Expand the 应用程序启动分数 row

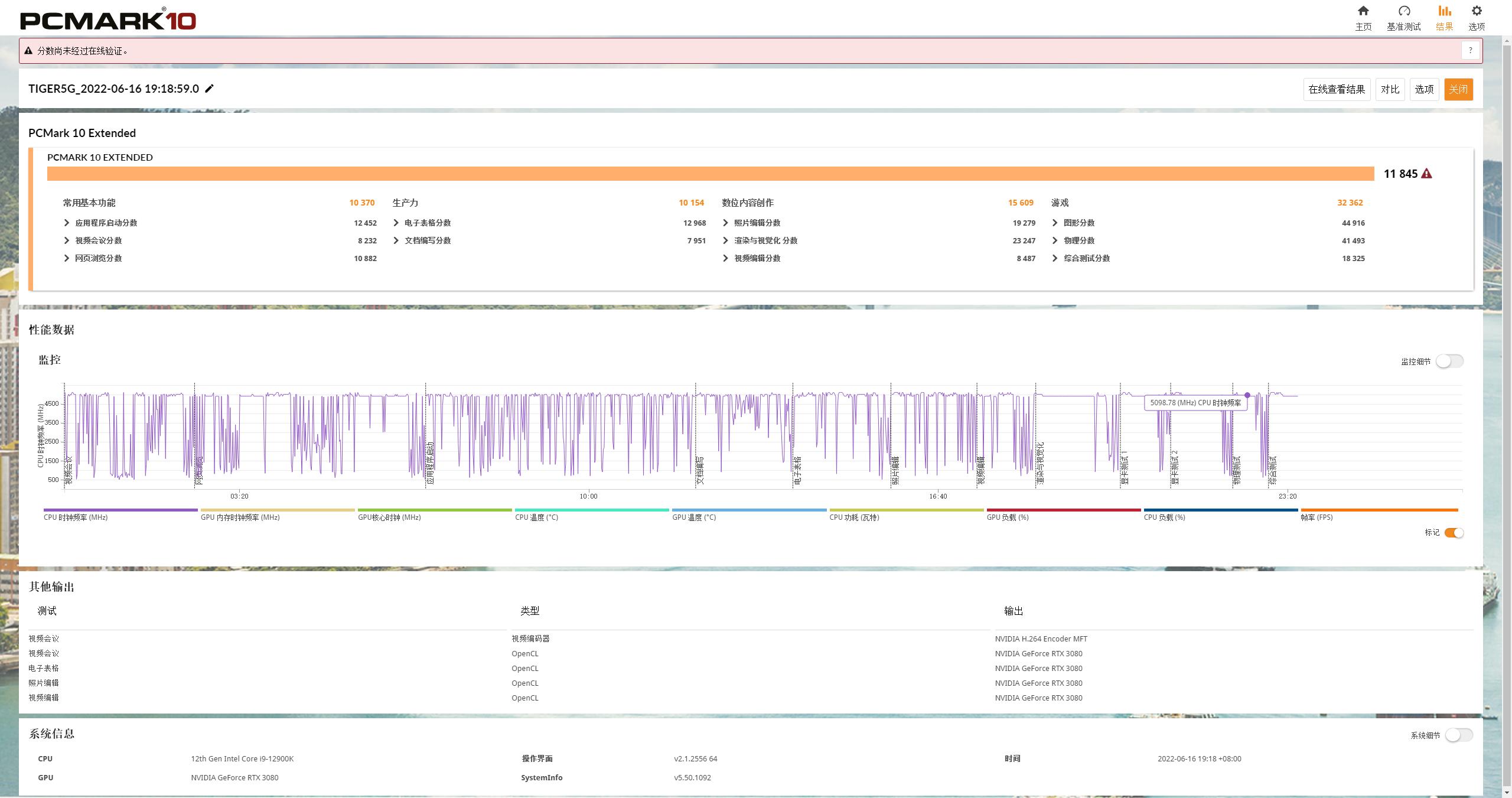click(x=67, y=223)
